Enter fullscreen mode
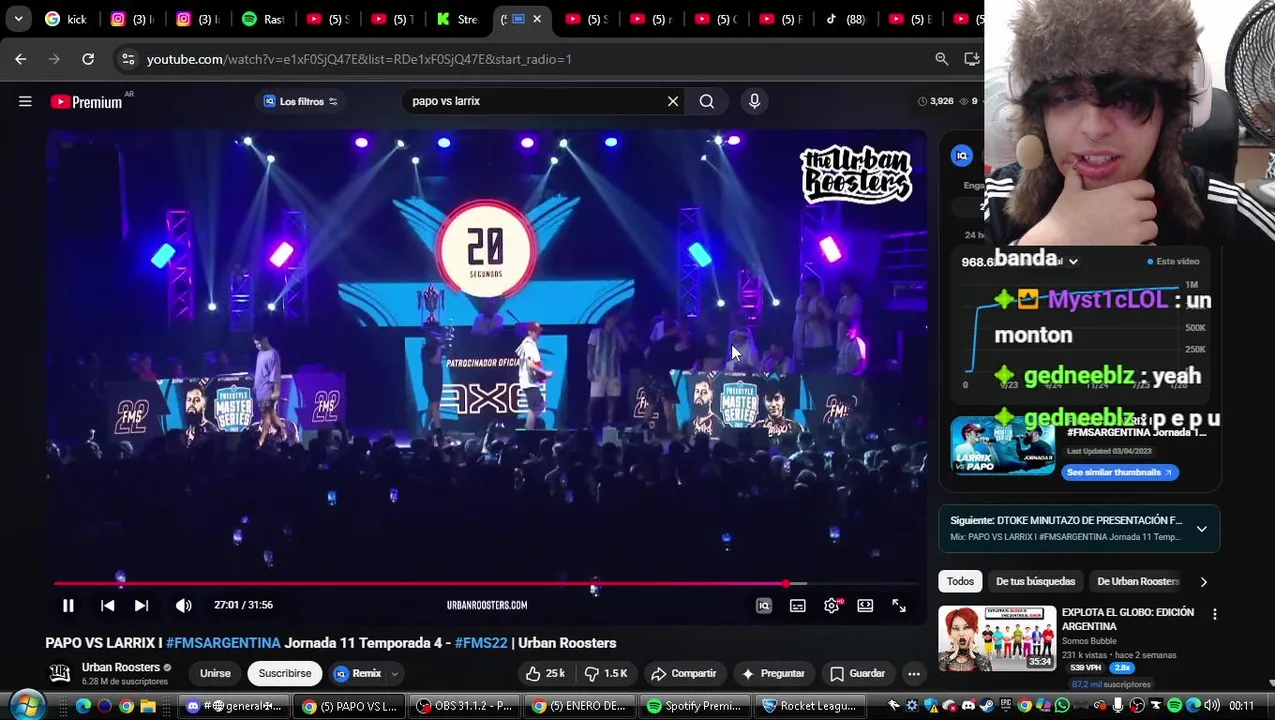The width and height of the screenshot is (1275, 720). 899,605
